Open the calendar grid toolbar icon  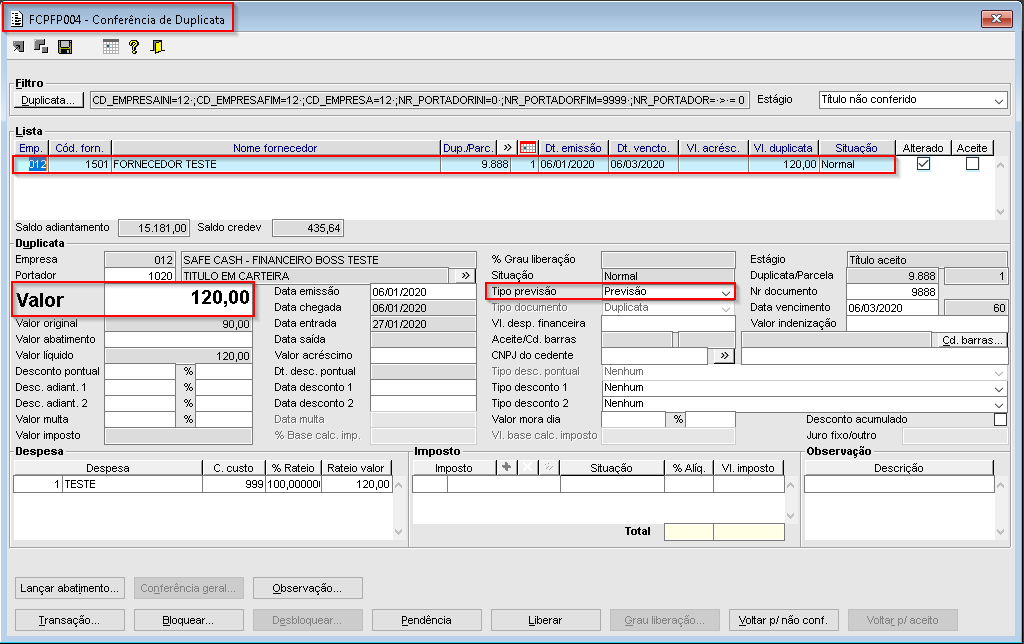click(111, 47)
